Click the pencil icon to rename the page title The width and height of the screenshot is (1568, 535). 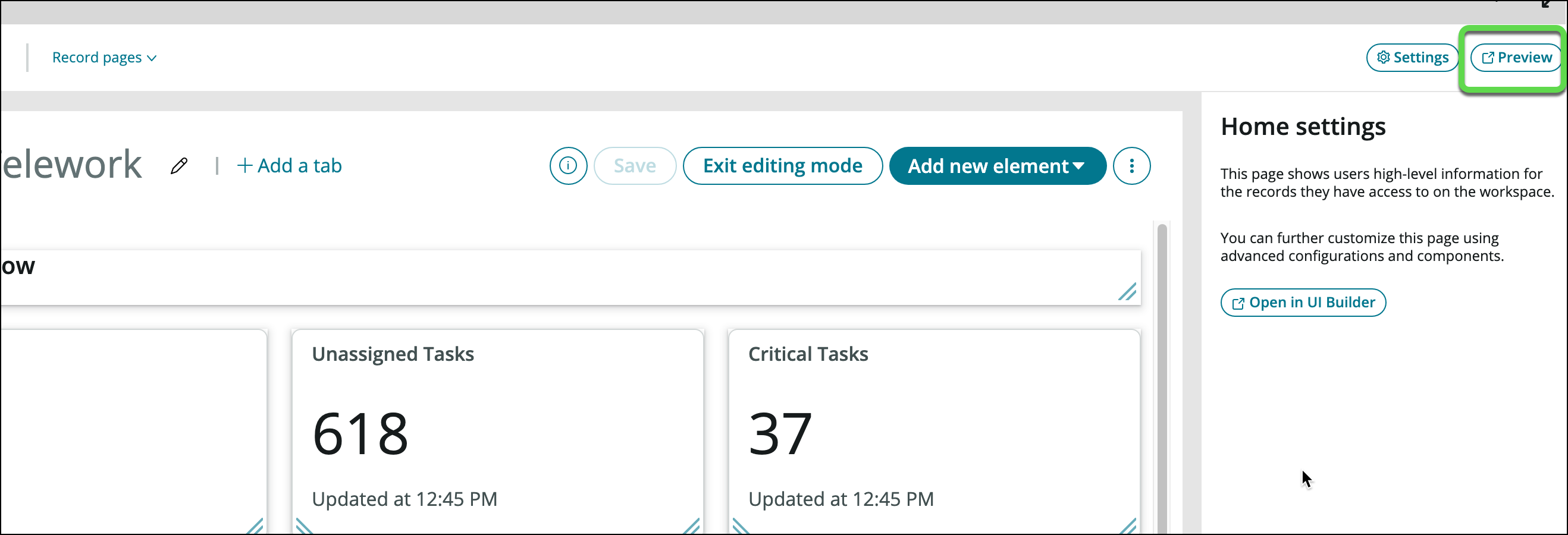(x=179, y=166)
